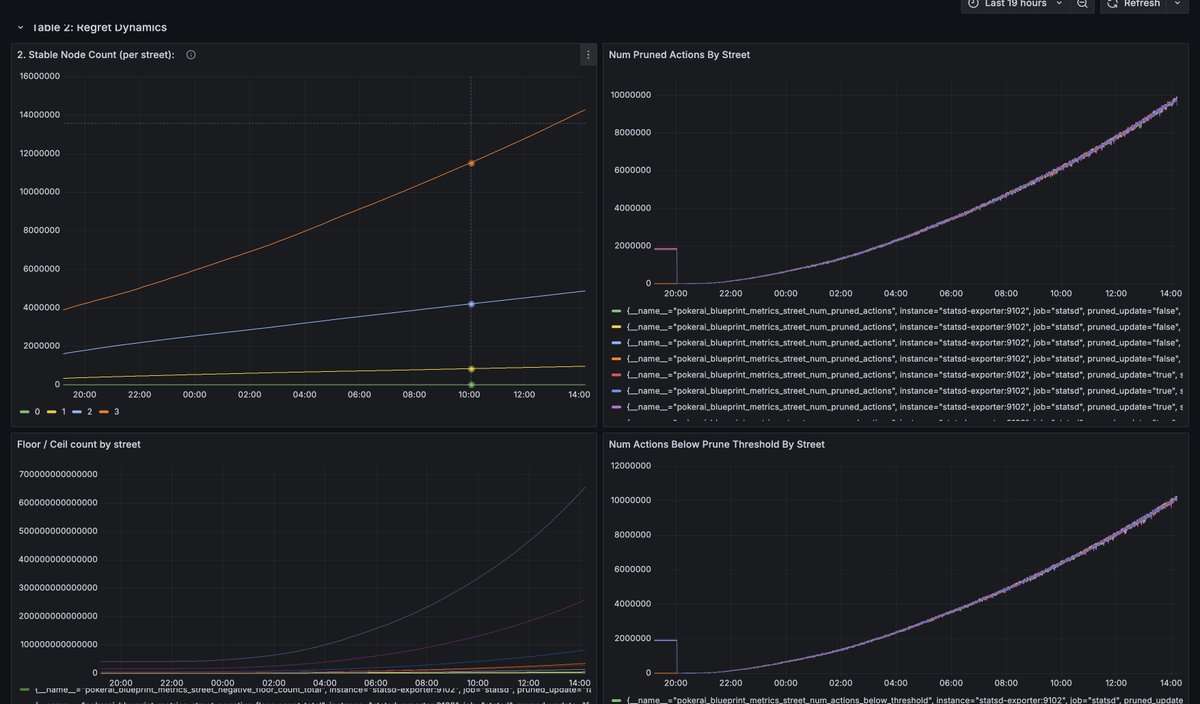Click the 16000000 y-axis label

tap(39, 76)
